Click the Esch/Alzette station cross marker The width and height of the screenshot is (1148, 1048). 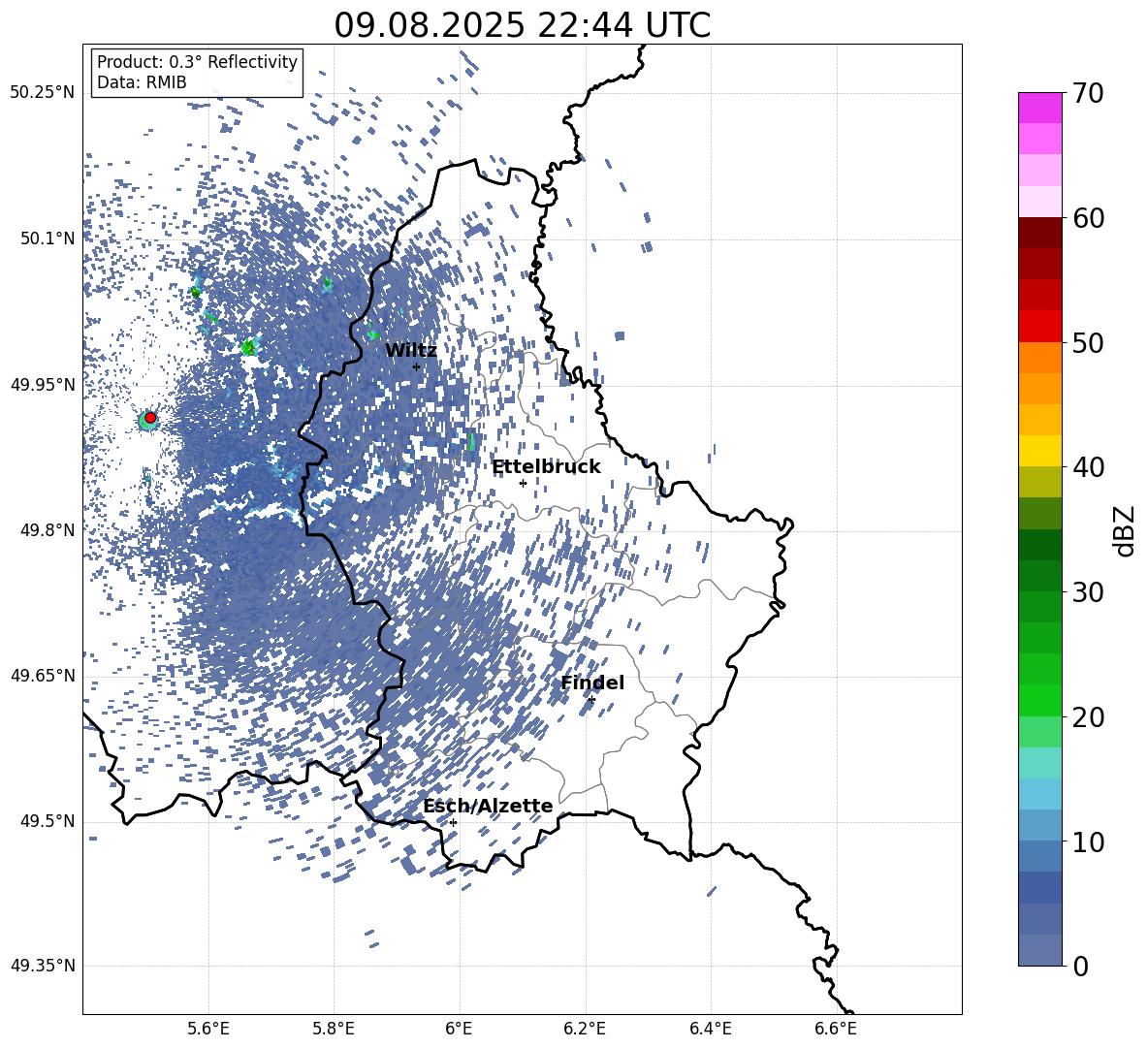(x=453, y=822)
